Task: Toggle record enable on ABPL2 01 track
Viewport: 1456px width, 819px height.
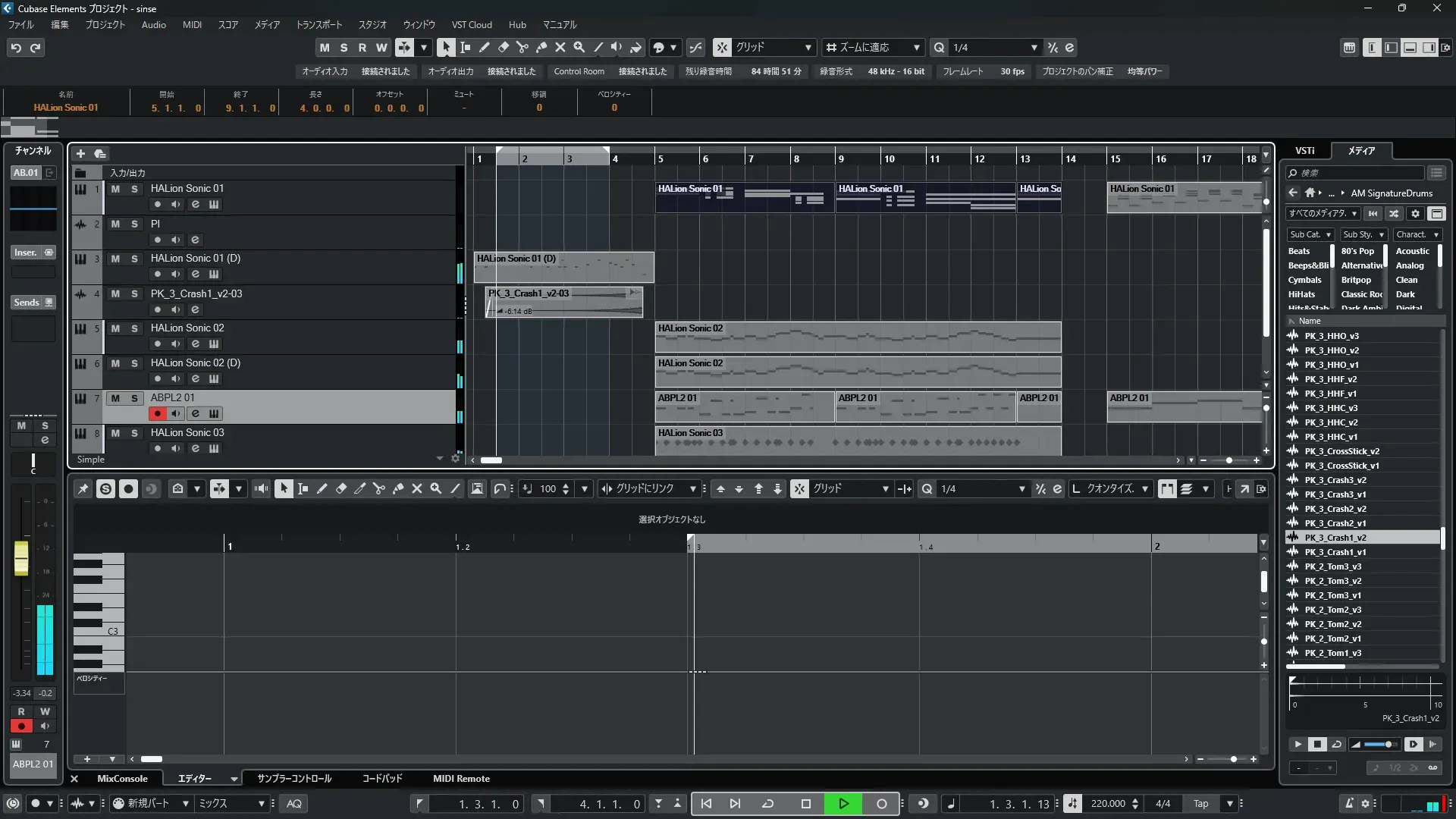Action: pos(157,414)
